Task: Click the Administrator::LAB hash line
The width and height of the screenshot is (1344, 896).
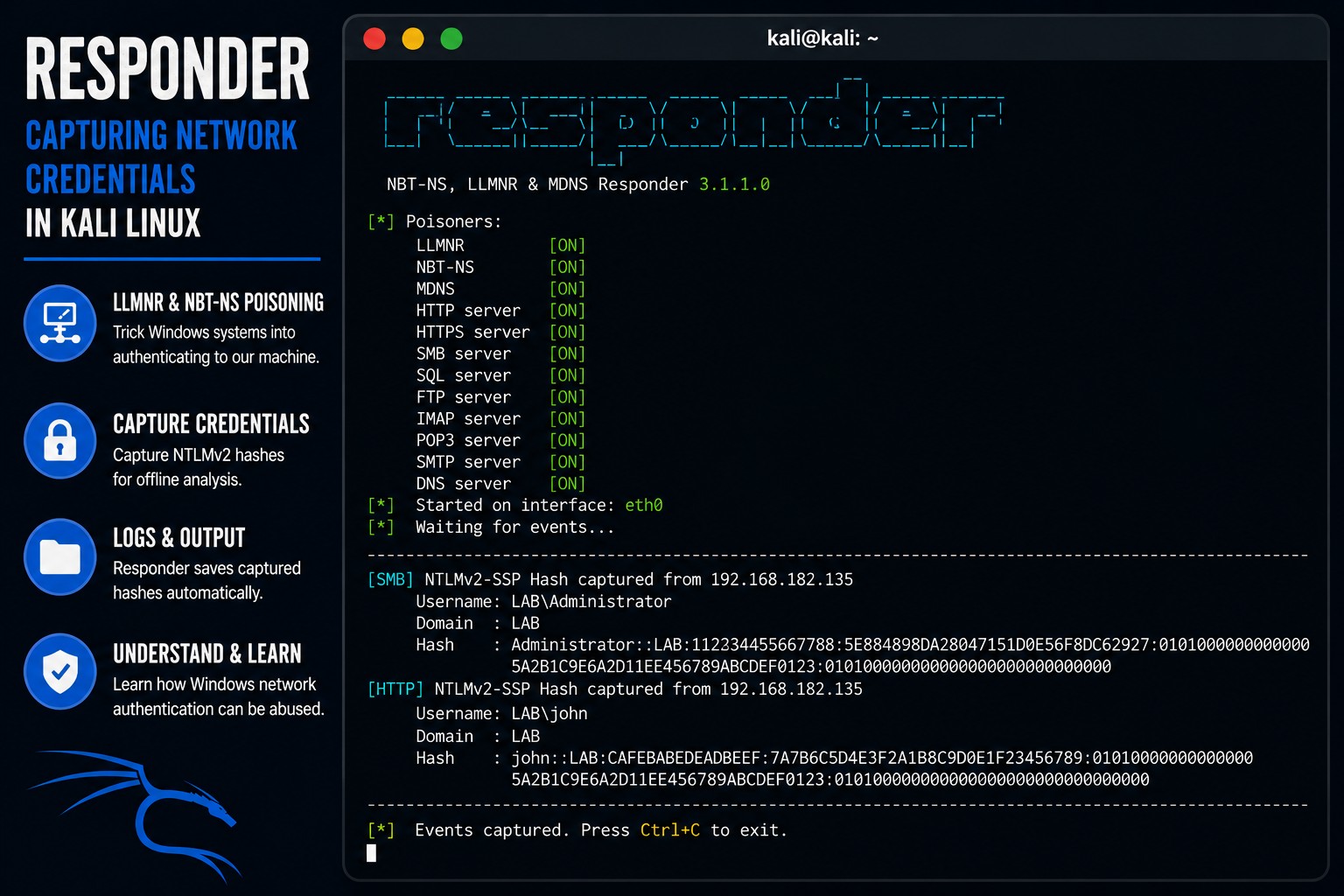Action: pos(910,645)
